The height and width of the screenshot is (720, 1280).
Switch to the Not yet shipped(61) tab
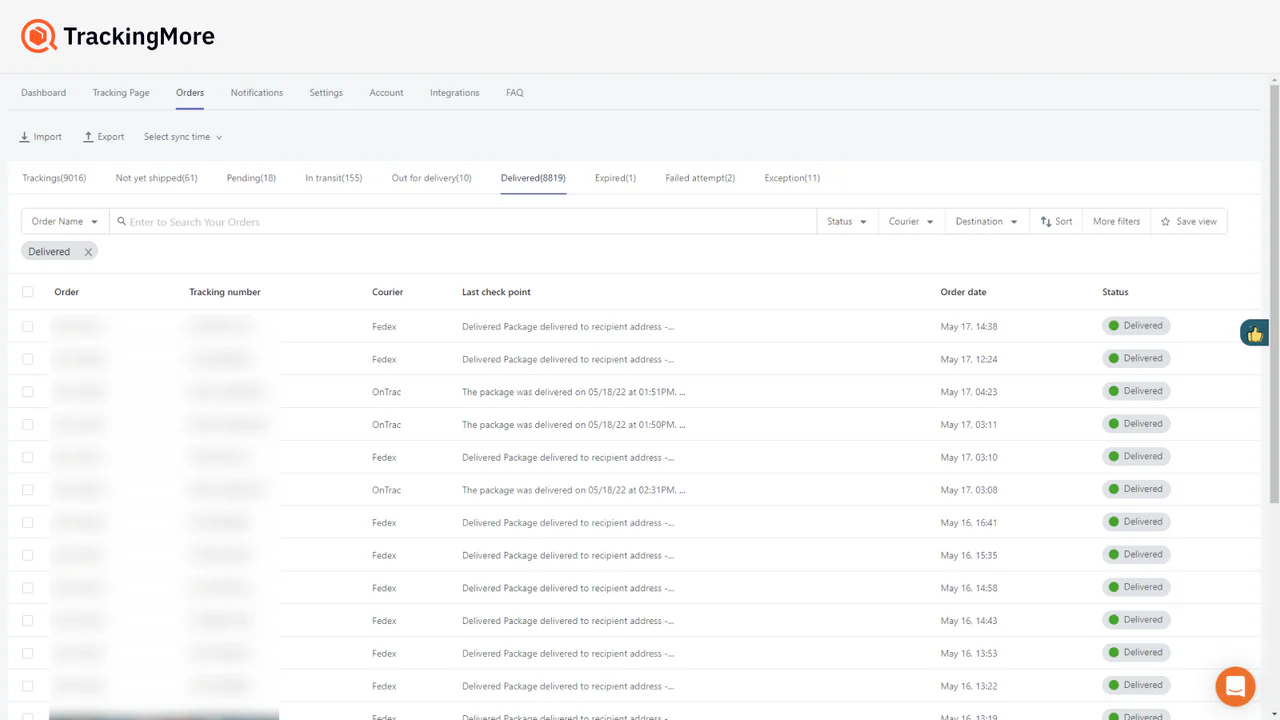(x=156, y=178)
